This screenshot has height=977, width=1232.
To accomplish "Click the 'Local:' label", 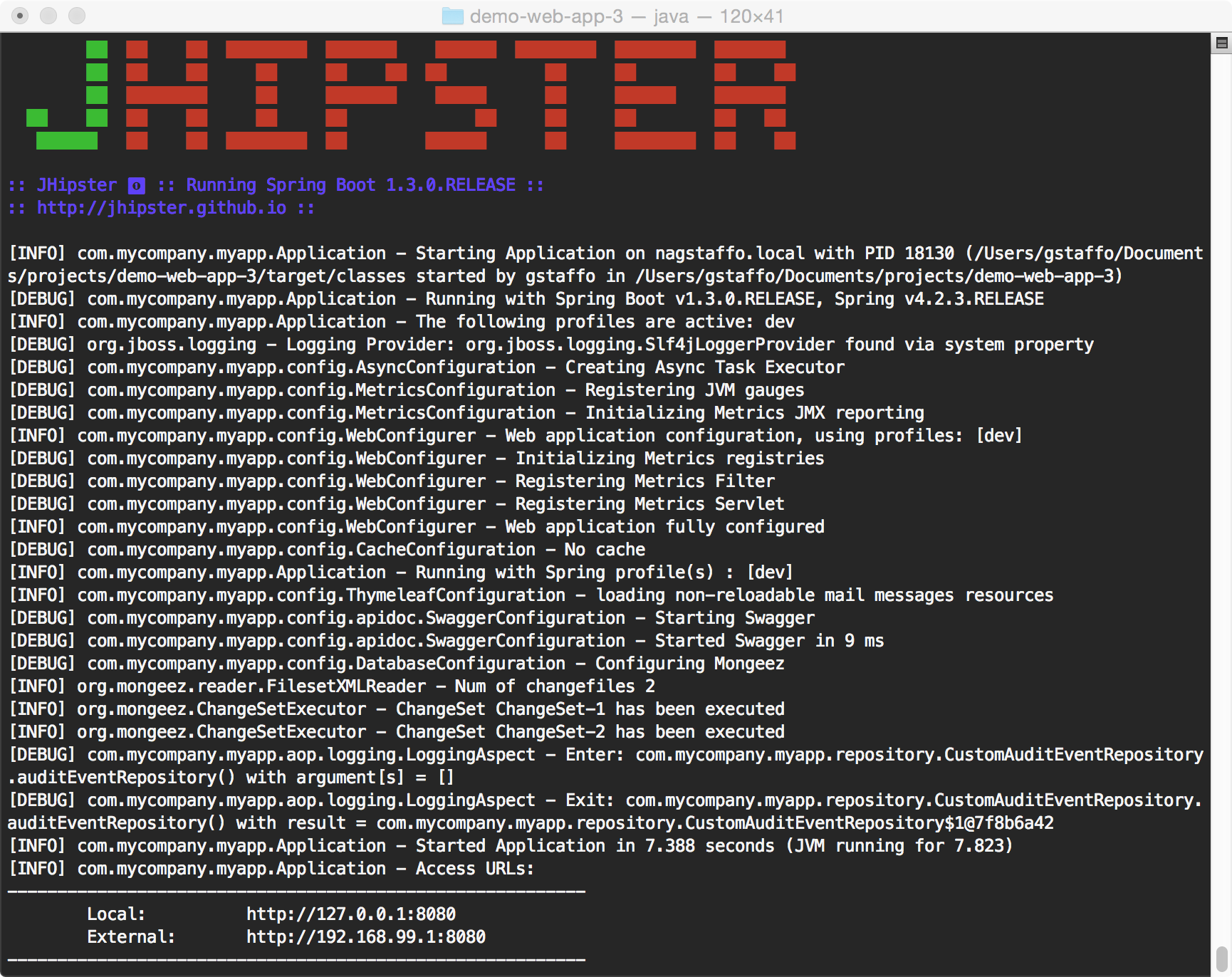I will click(x=117, y=914).
